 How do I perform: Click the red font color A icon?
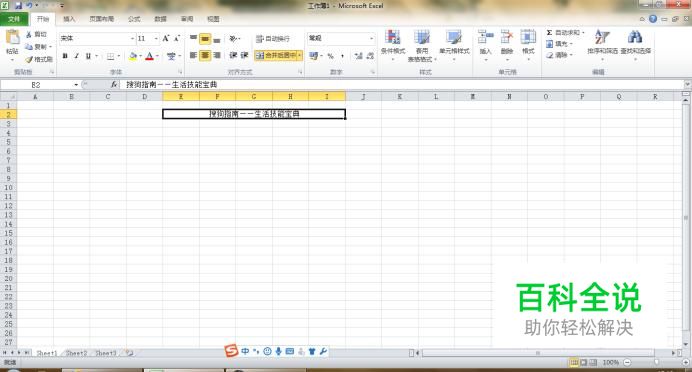coord(150,56)
